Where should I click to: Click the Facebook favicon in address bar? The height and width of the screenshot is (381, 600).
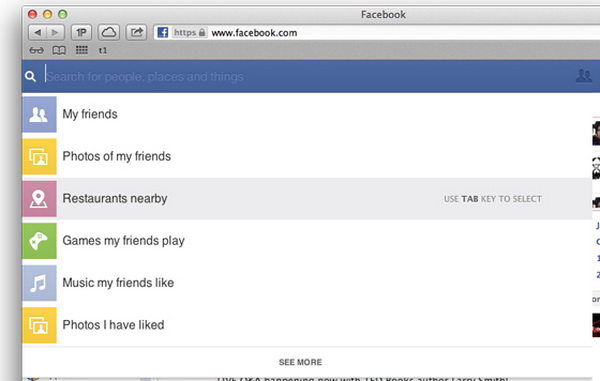tap(163, 33)
